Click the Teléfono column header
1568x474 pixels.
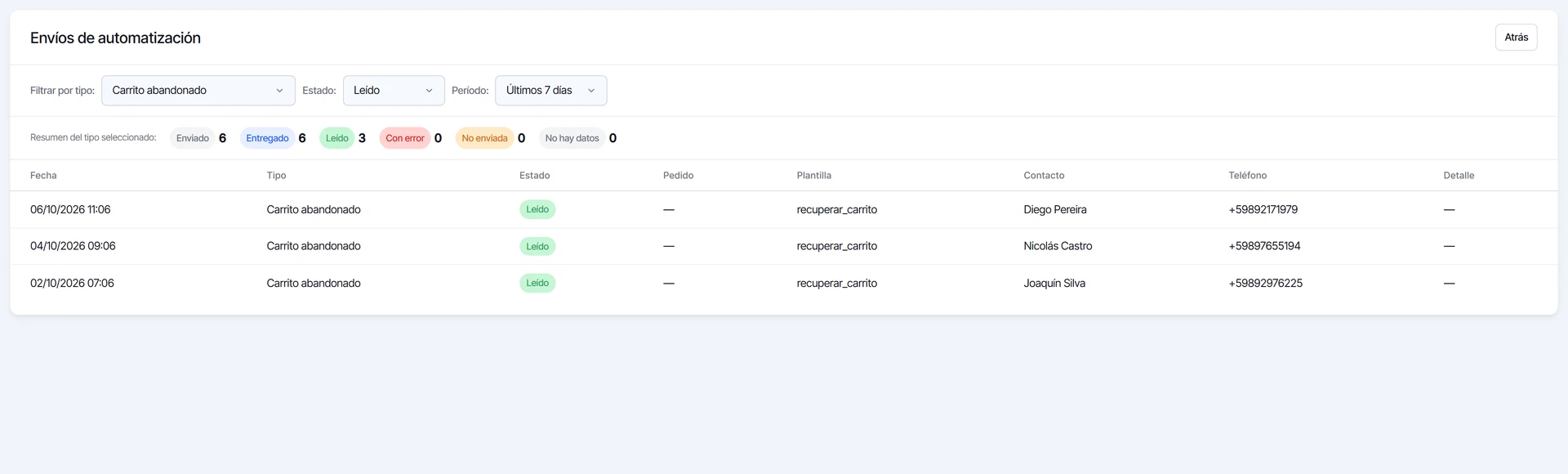tap(1248, 176)
